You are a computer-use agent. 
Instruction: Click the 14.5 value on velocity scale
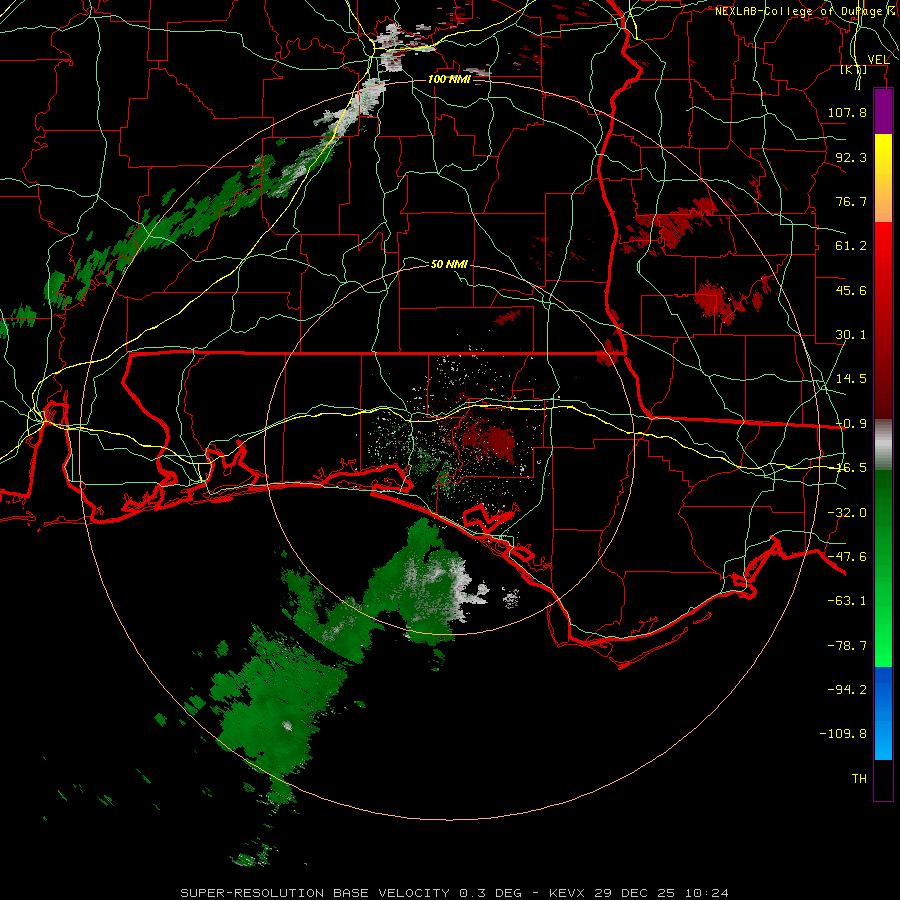point(851,379)
